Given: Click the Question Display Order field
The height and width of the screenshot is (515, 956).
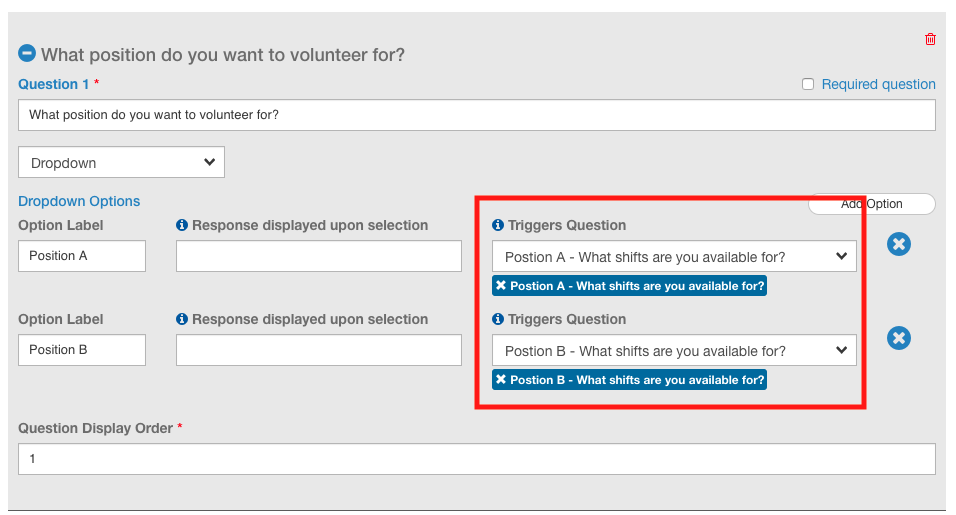Looking at the screenshot, I should click(x=477, y=459).
